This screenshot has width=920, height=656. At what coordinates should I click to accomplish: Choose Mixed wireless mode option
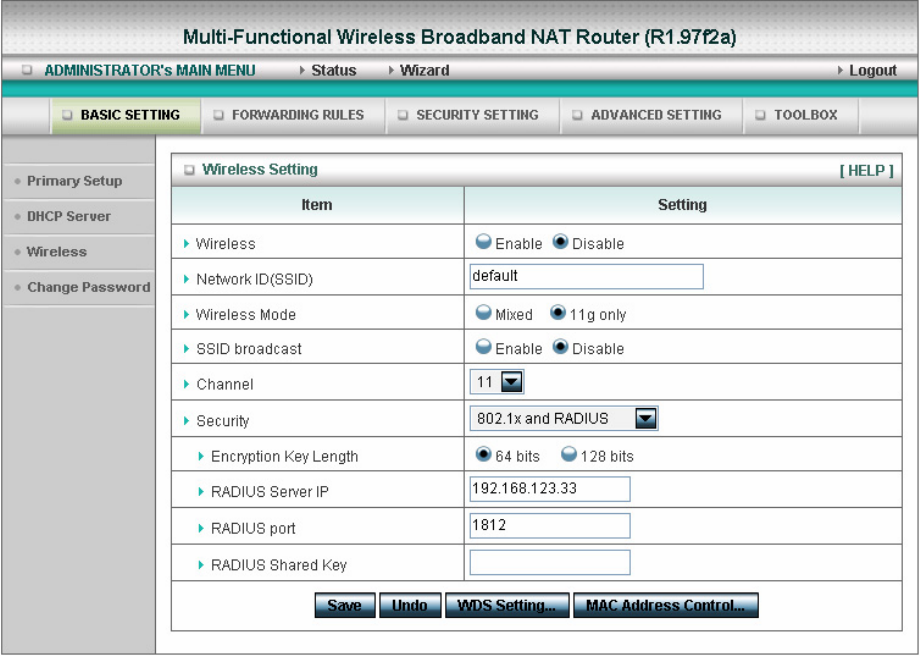483,314
